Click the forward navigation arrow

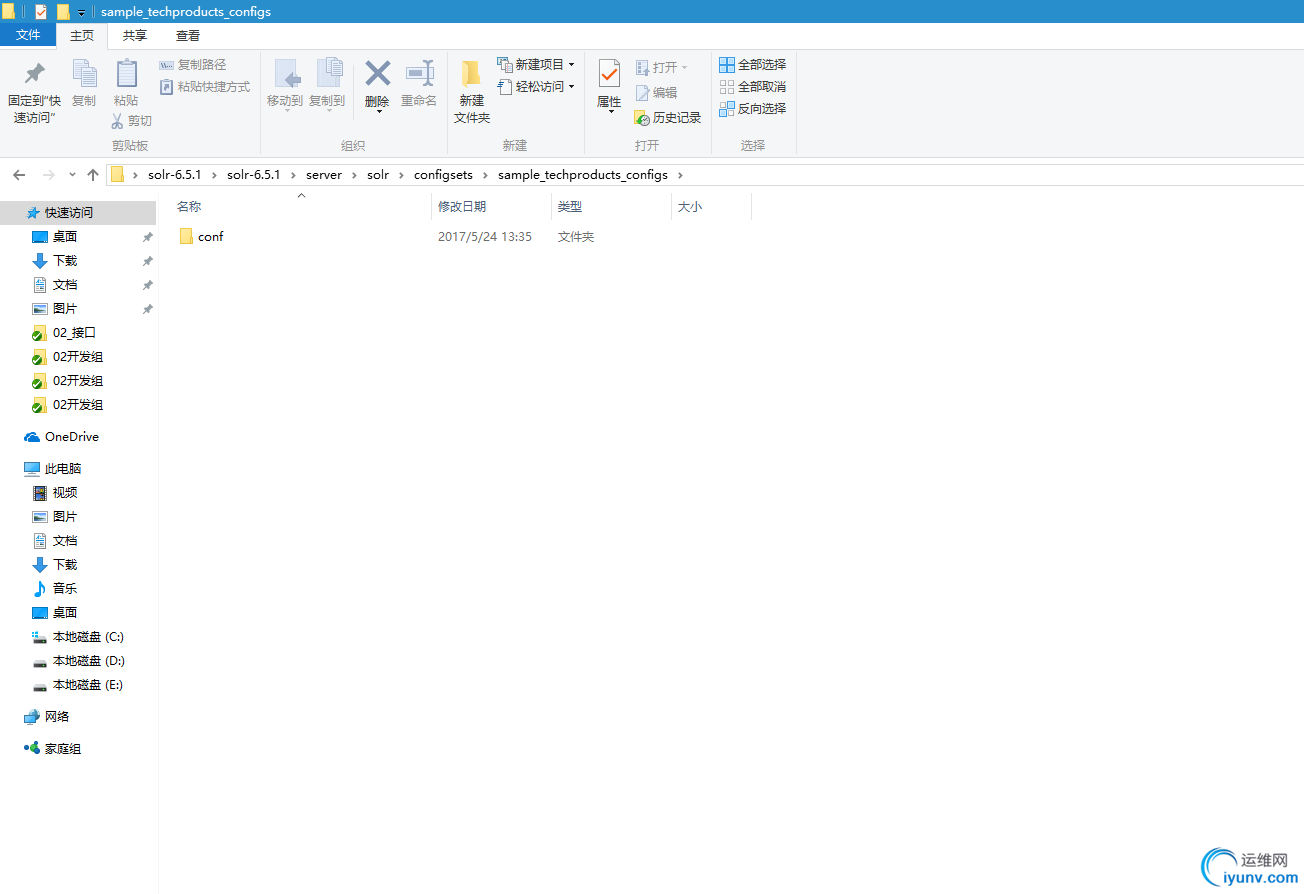[47, 175]
